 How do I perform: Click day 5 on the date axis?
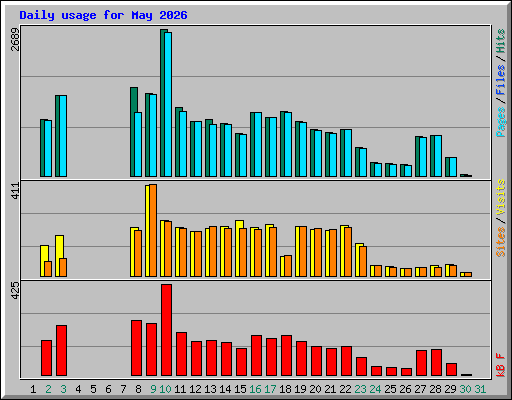point(93,389)
